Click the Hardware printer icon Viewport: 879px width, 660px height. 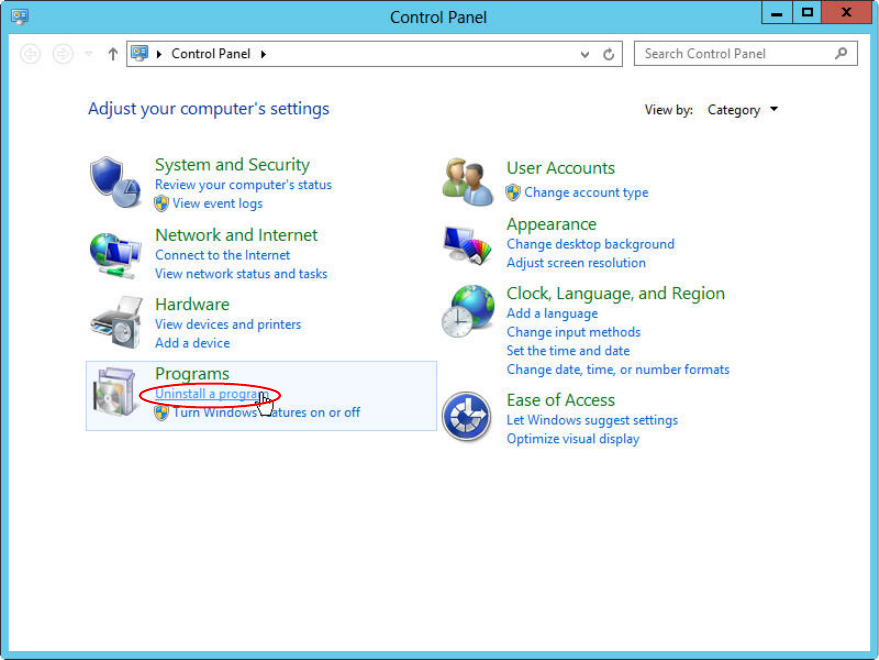[x=117, y=322]
